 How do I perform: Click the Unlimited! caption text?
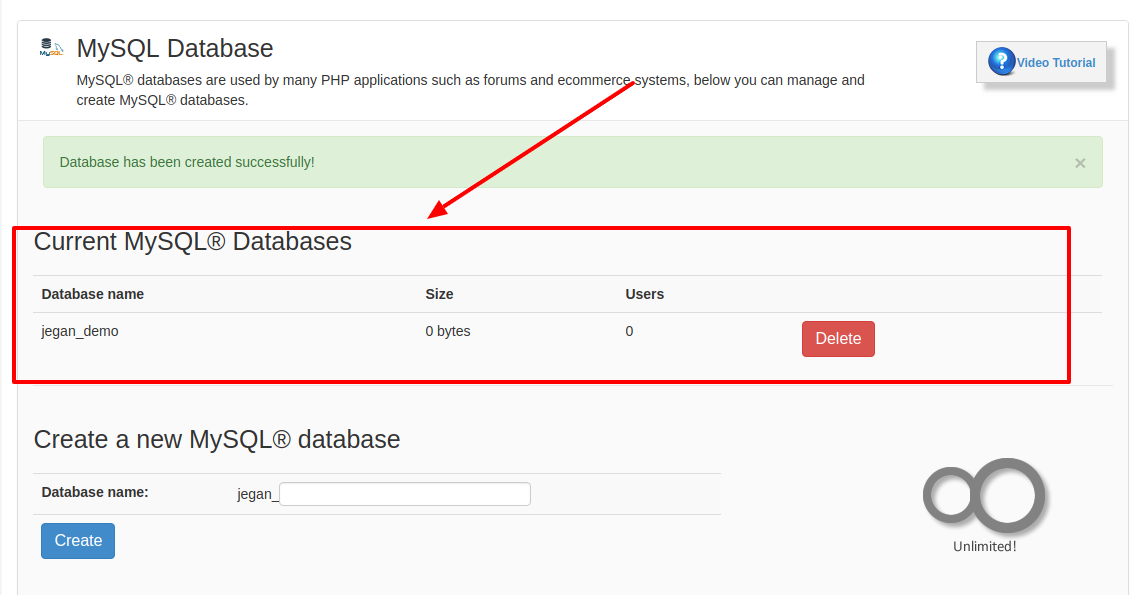point(985,546)
